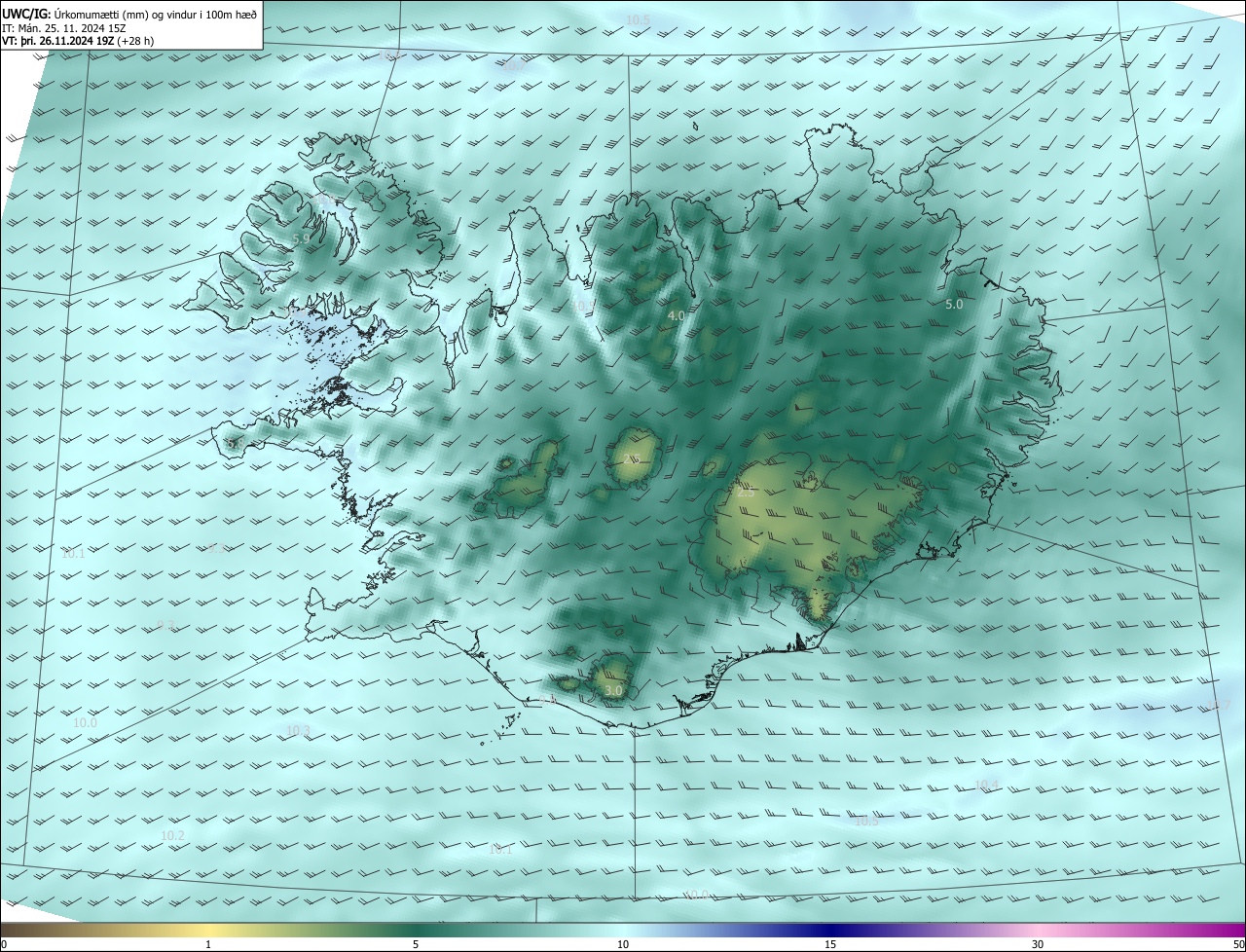Click the 10.4 value label in southeast ocean
This screenshot has height=952, width=1246.
(986, 785)
